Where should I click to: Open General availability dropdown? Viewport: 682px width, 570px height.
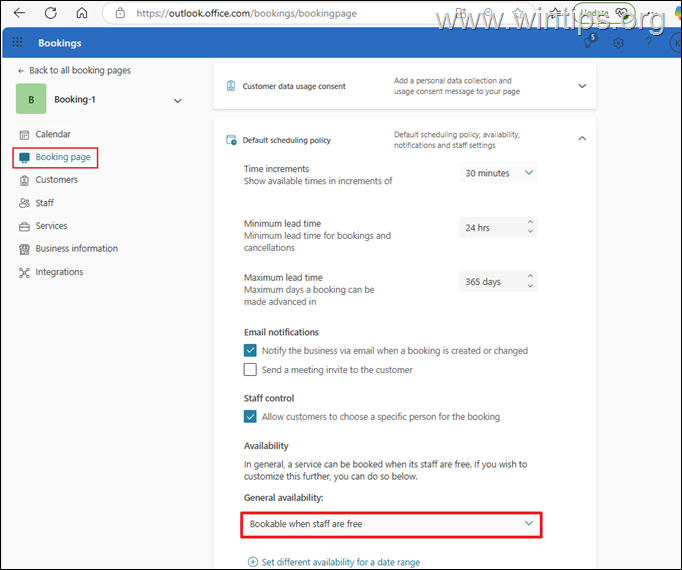[x=391, y=524]
